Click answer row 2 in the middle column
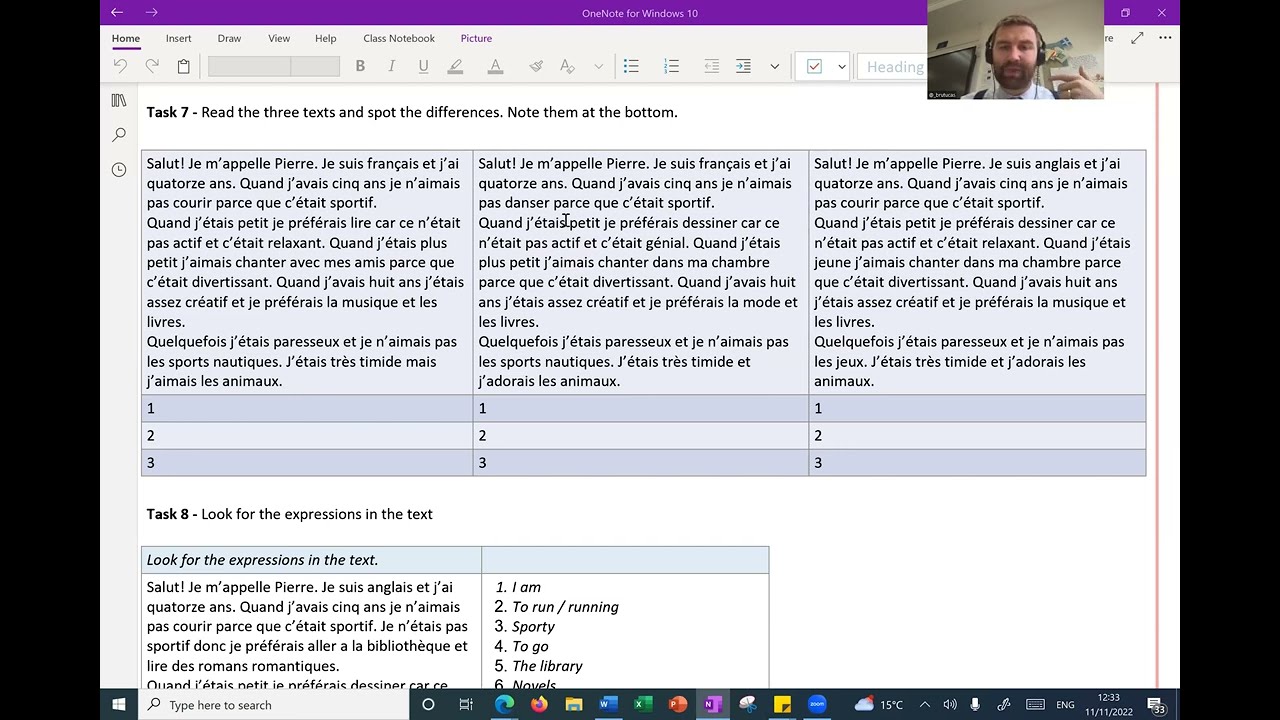1280x720 pixels. click(x=641, y=435)
